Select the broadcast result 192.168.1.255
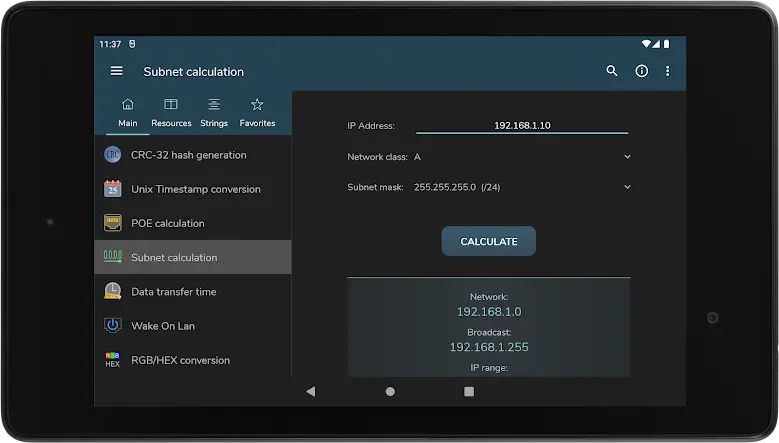Image resolution: width=779 pixels, height=443 pixels. click(489, 347)
